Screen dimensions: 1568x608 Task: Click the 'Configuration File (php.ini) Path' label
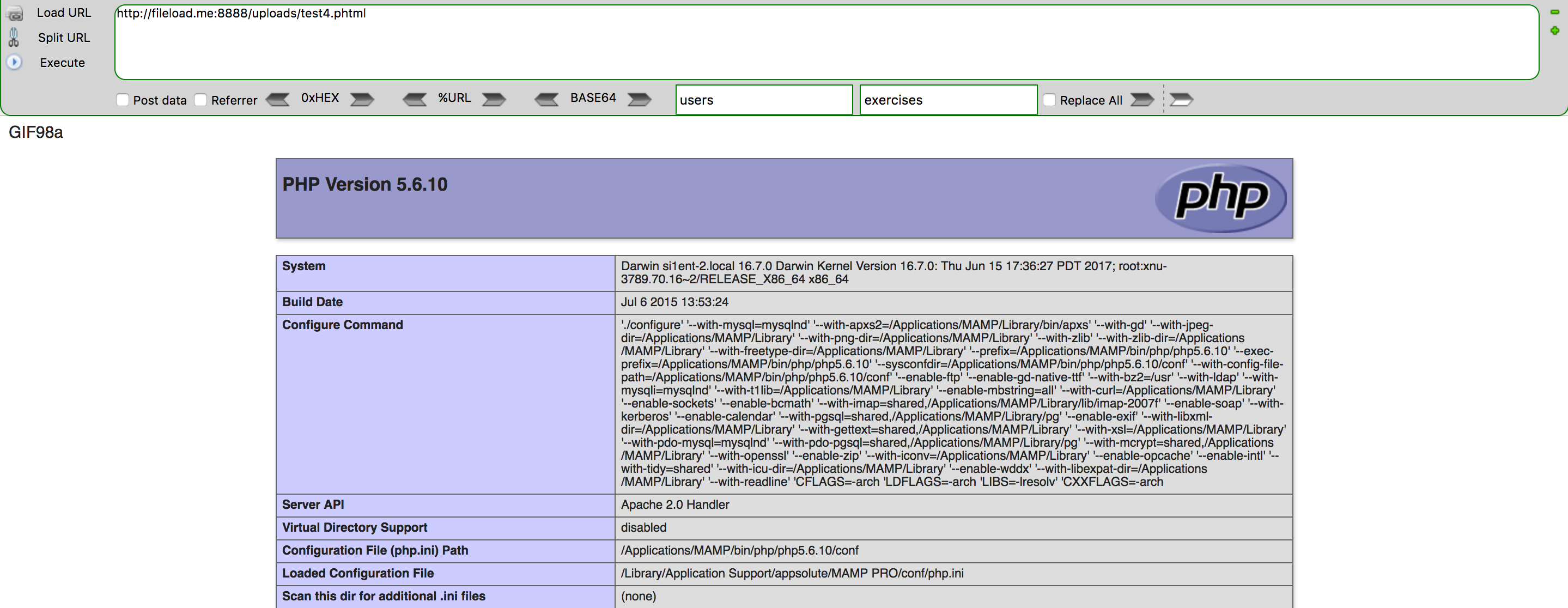point(375,550)
